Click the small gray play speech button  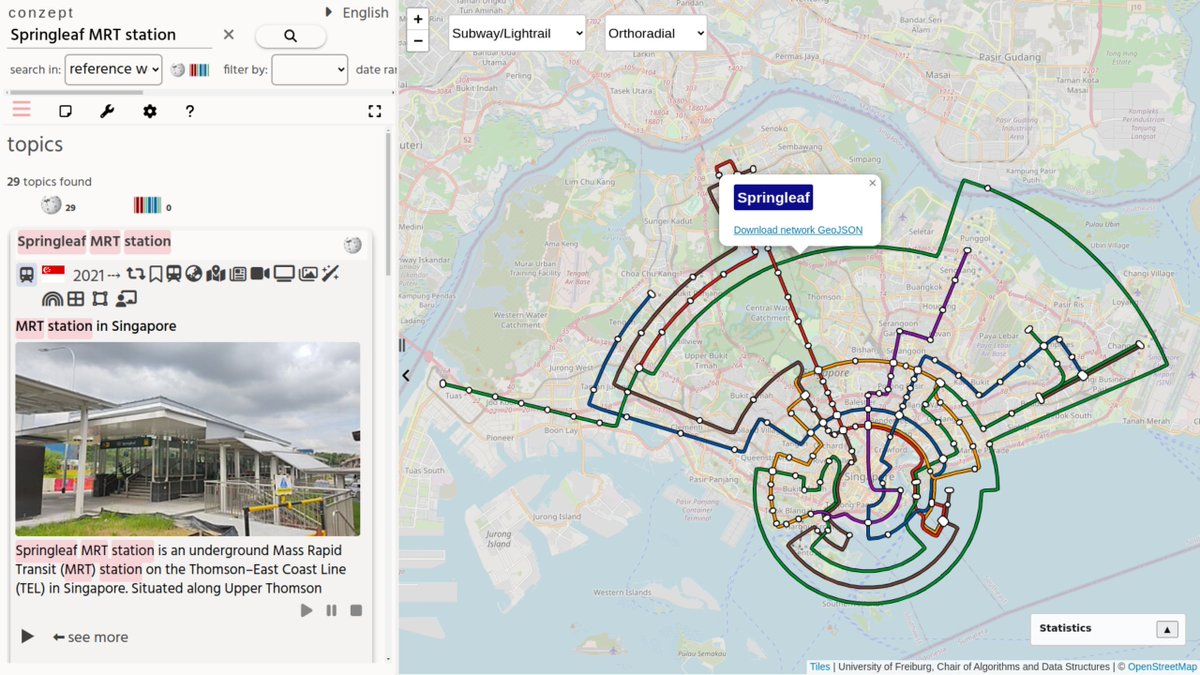[x=307, y=610]
